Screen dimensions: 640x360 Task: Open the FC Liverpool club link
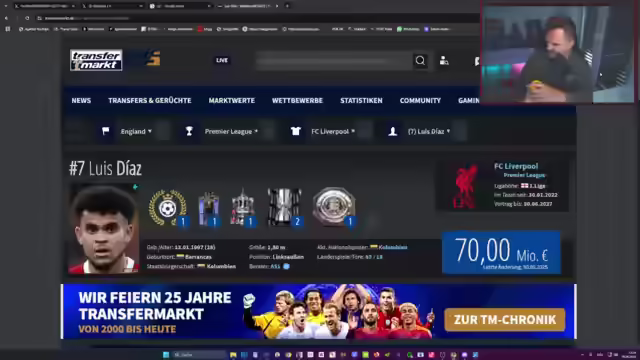516,166
